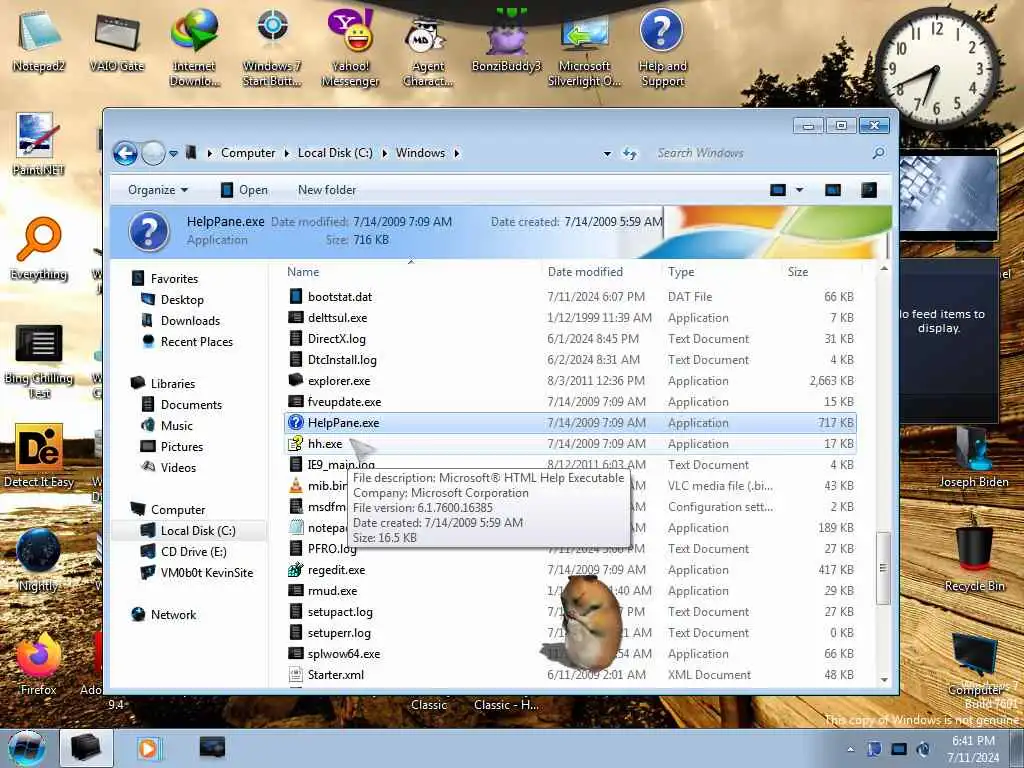Select the regedit.exe file

click(x=570, y=569)
